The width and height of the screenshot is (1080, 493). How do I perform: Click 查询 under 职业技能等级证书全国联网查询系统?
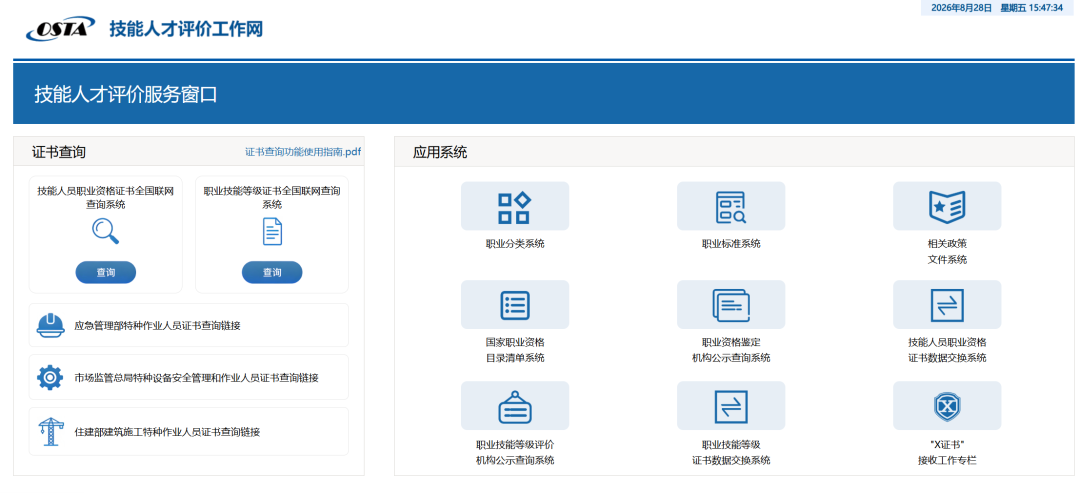point(272,273)
